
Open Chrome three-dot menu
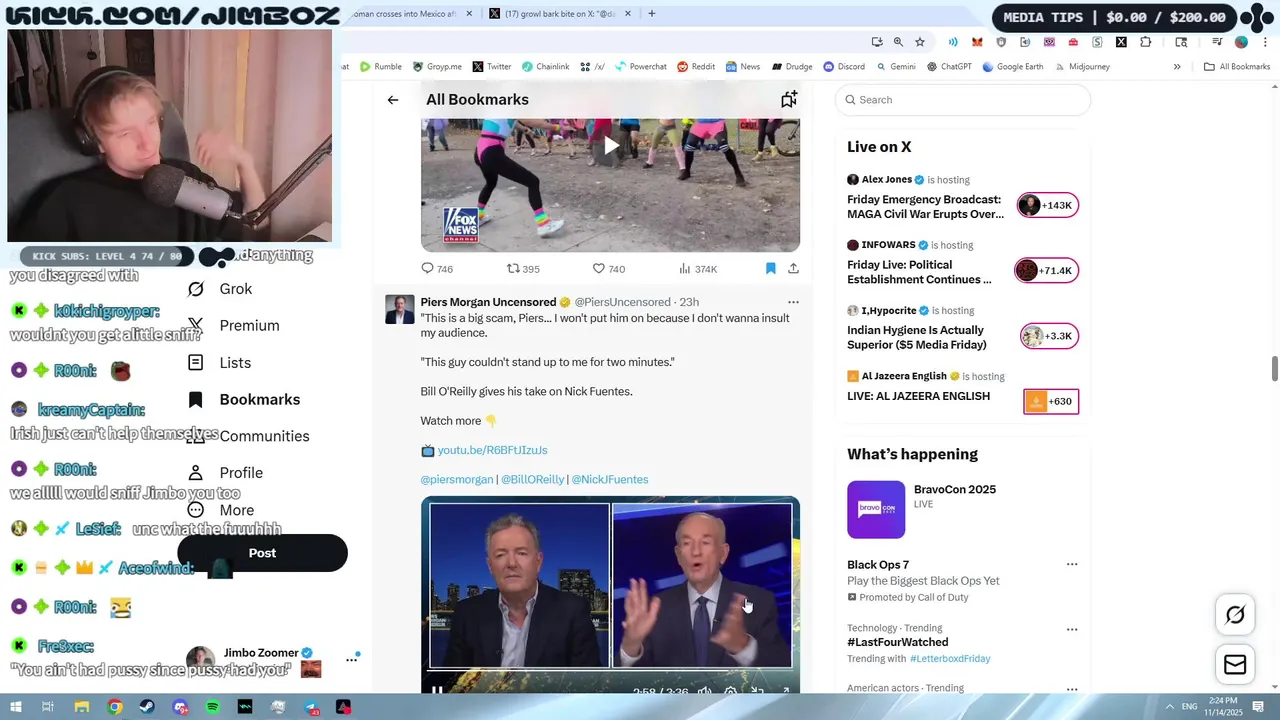[1266, 42]
